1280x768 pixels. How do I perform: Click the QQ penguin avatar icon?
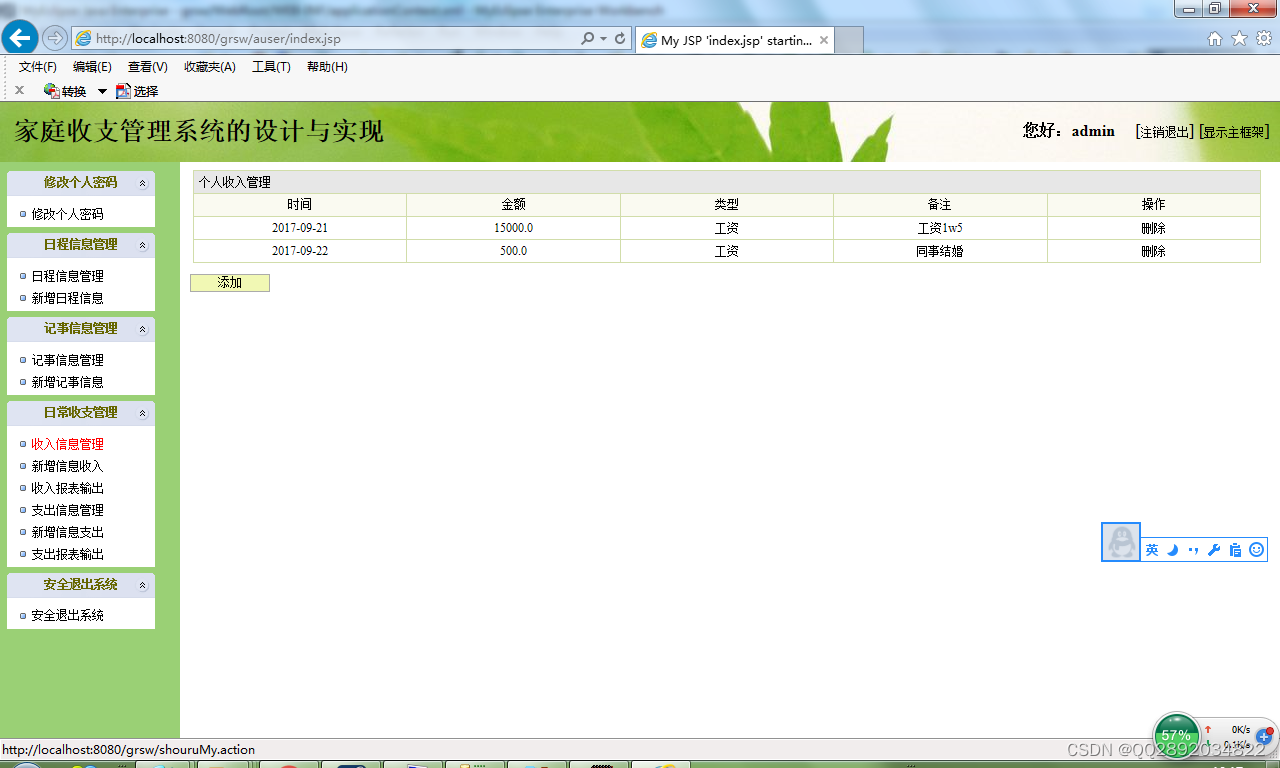1120,542
